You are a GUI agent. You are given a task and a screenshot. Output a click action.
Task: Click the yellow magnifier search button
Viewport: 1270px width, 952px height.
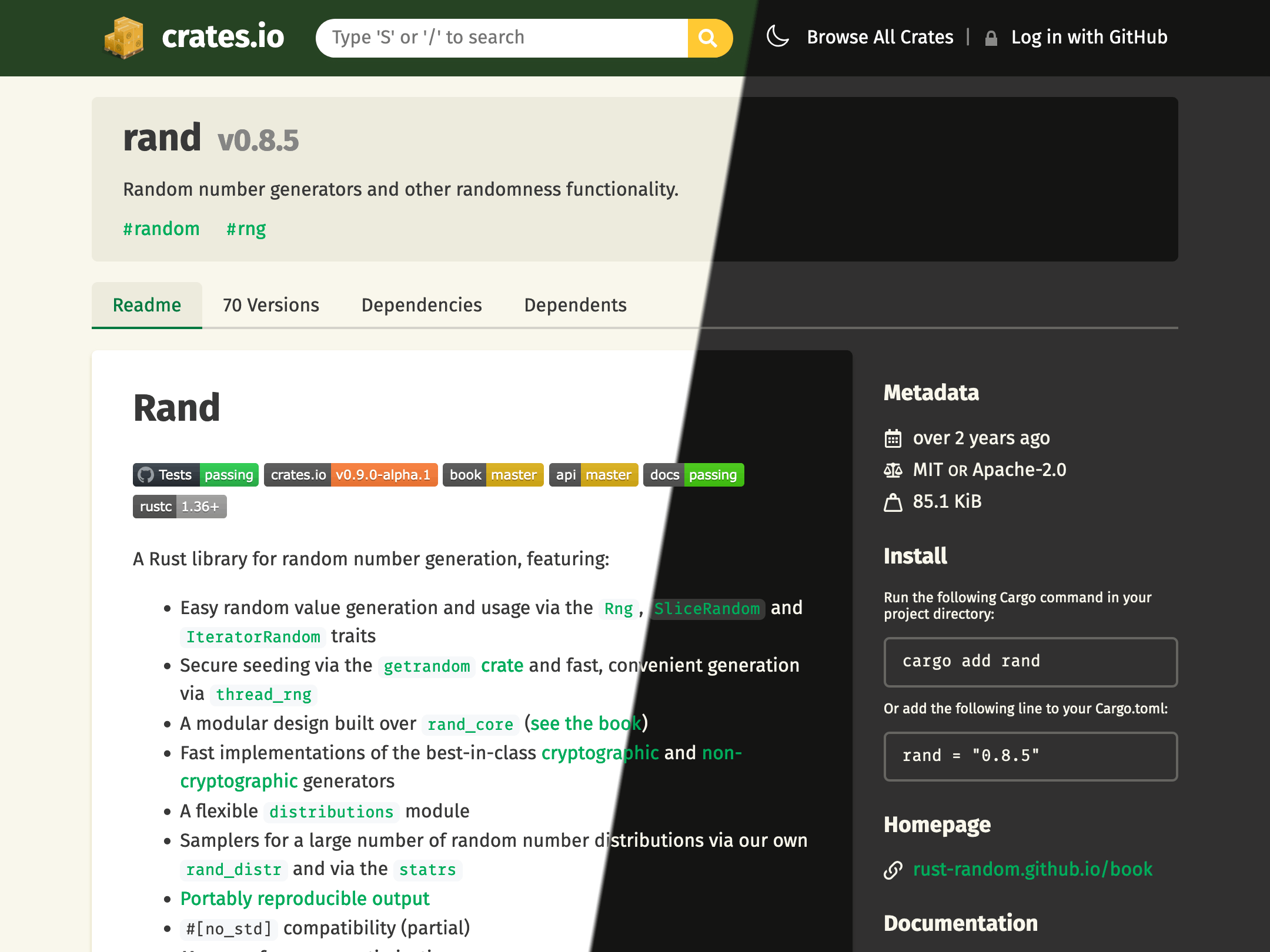coord(709,38)
